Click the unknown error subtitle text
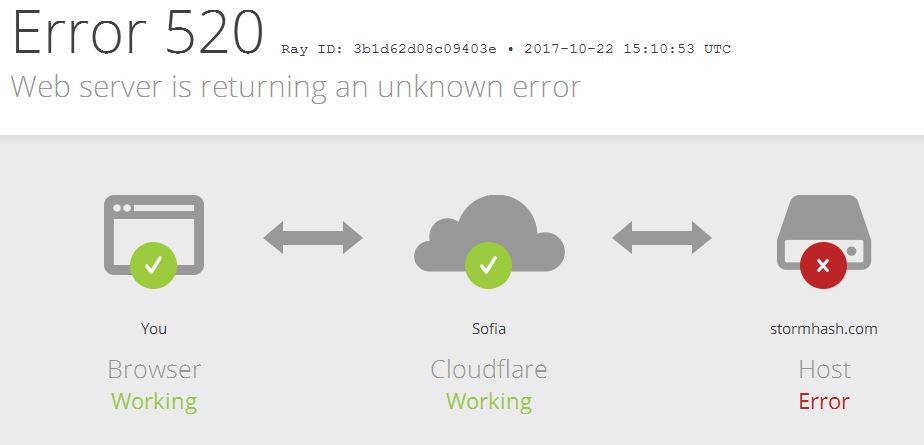This screenshot has height=445, width=924. pos(296,87)
